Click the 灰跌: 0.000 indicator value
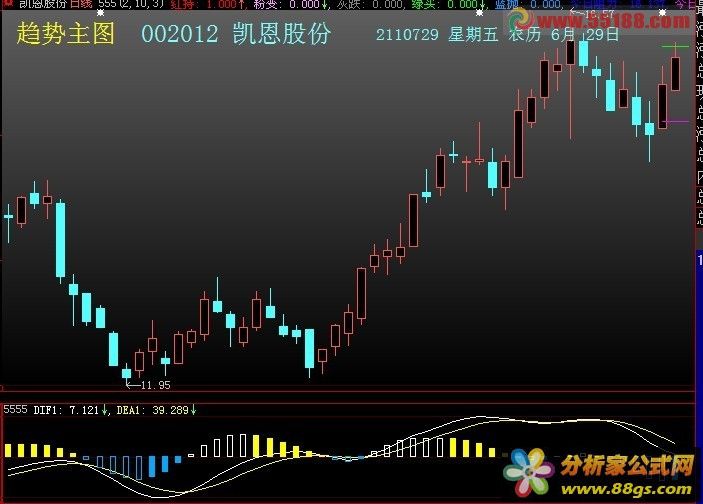Image resolution: width=703 pixels, height=504 pixels. coord(370,4)
